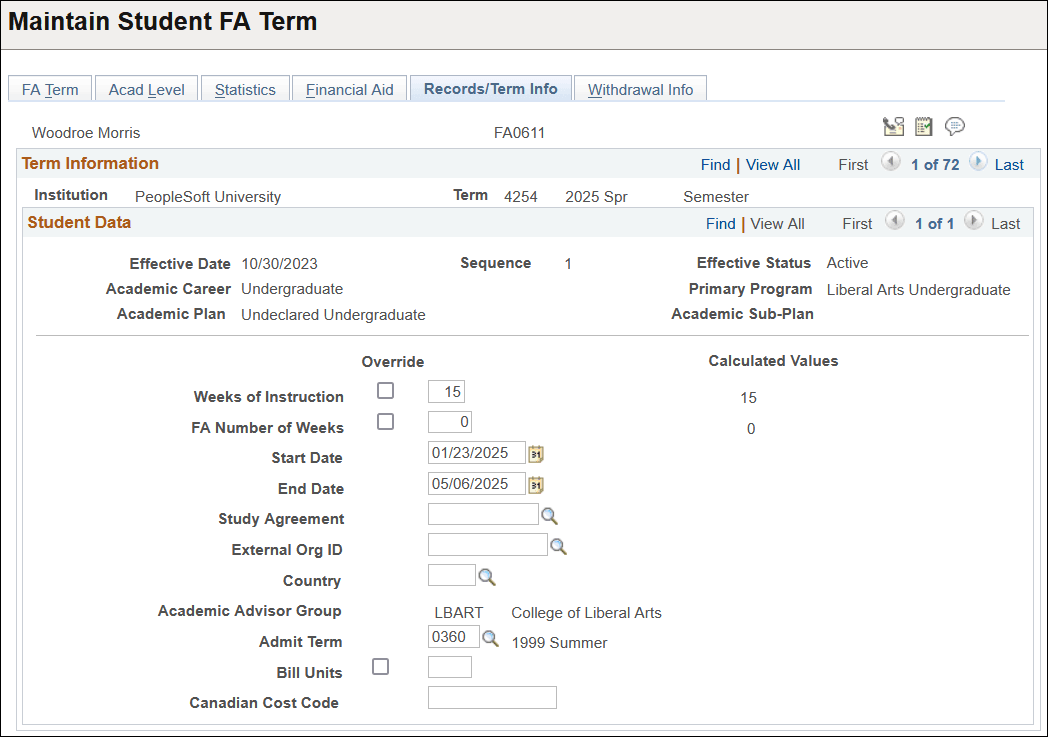Open the Admit Term lookup magnifier
This screenshot has height=737, width=1048.
490,637
